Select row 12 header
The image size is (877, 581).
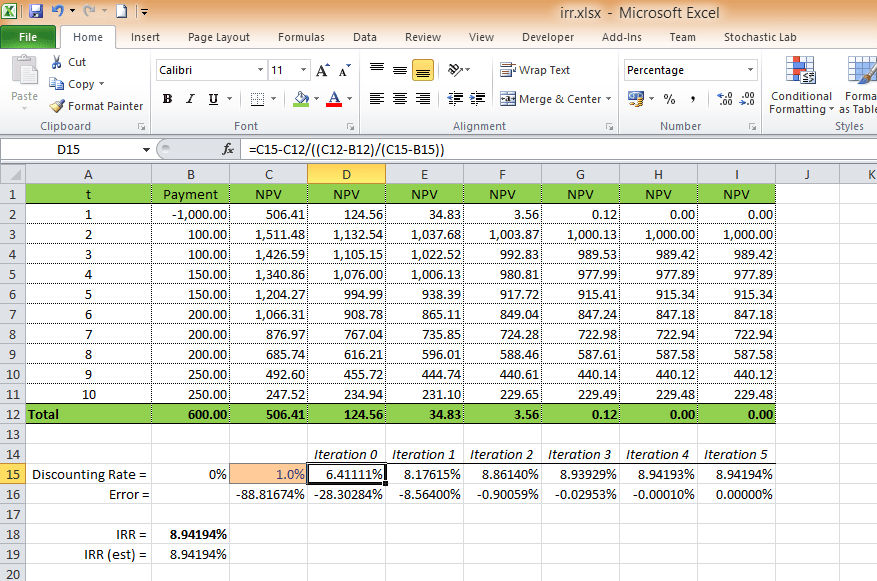(13, 414)
